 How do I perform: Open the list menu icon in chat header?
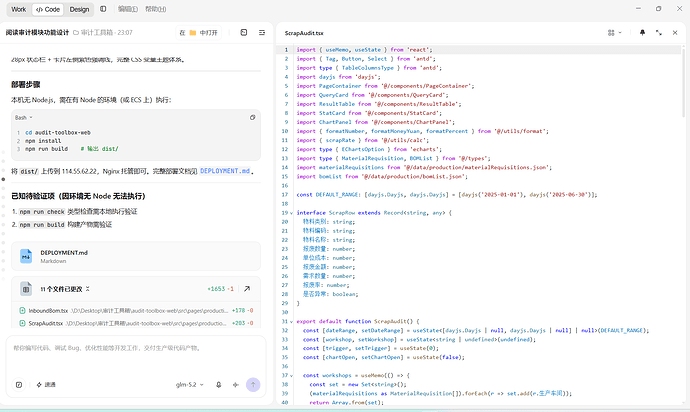(x=262, y=33)
